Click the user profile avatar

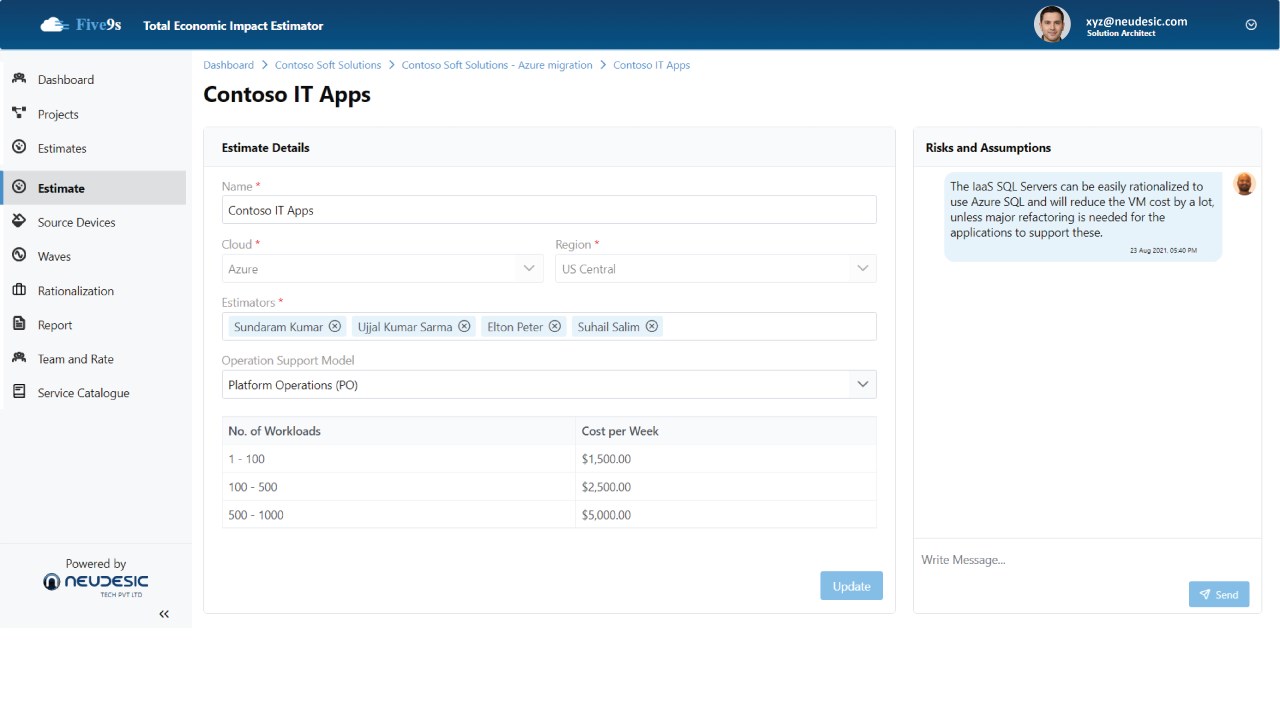[1052, 24]
